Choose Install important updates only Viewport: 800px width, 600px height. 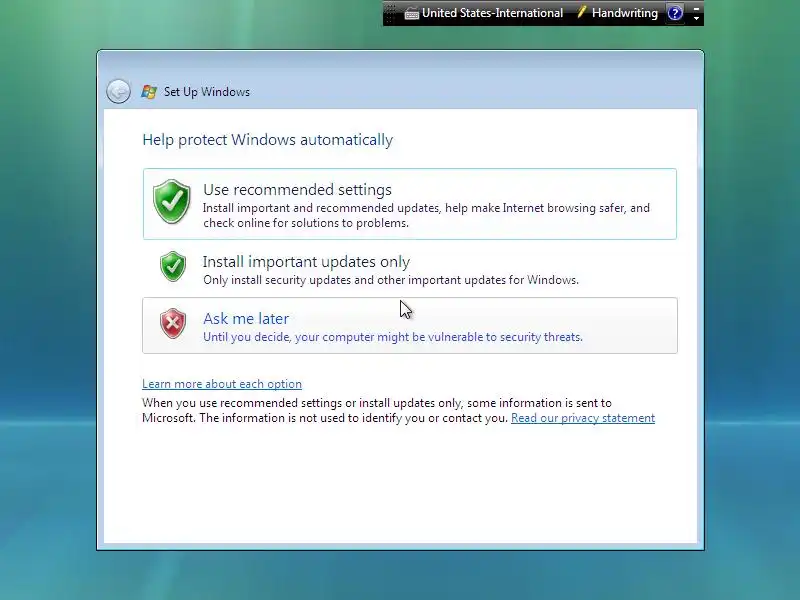pos(410,269)
